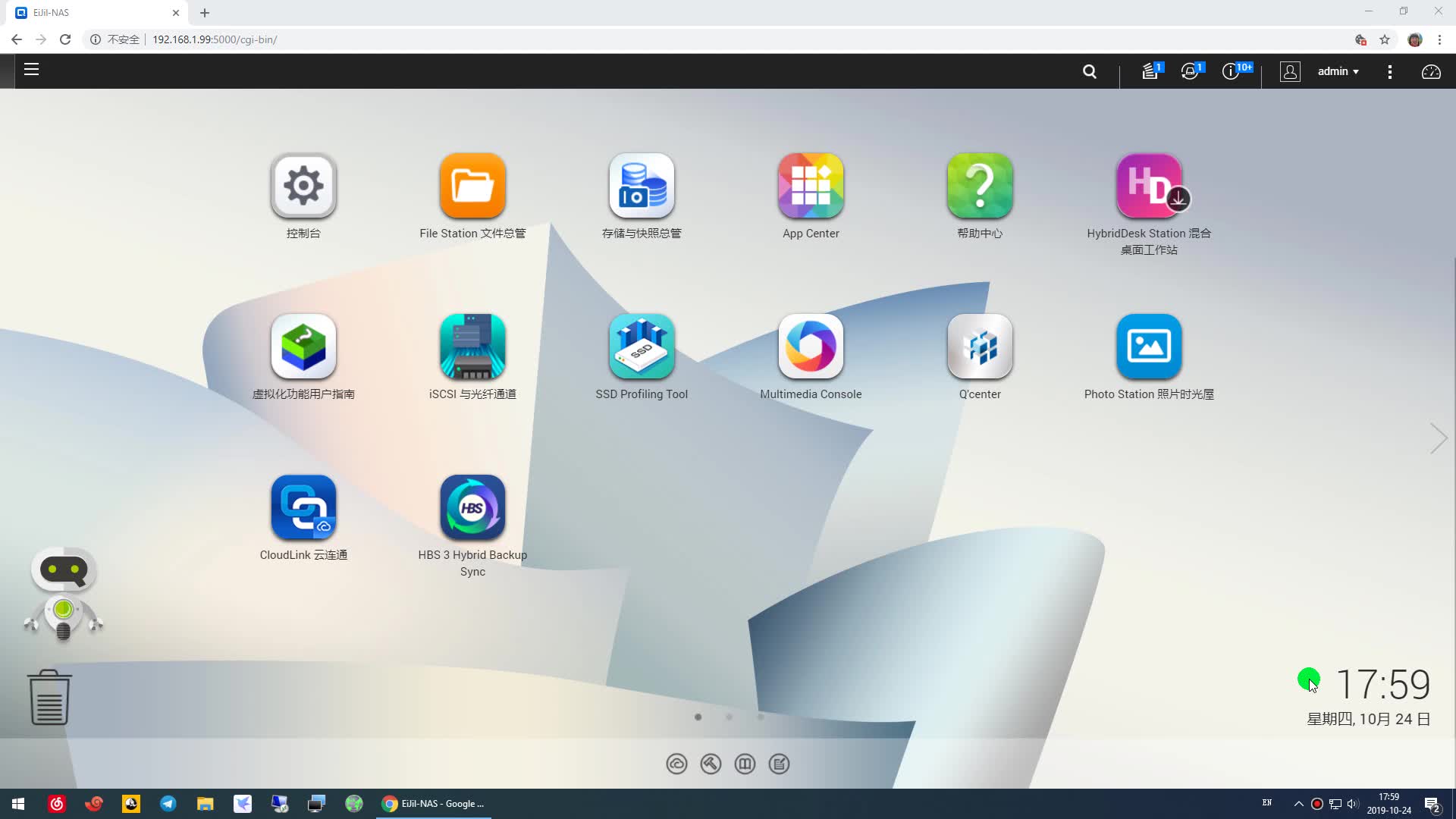Open the CloudLink app icon
This screenshot has width=1456, height=819.
[x=303, y=507]
